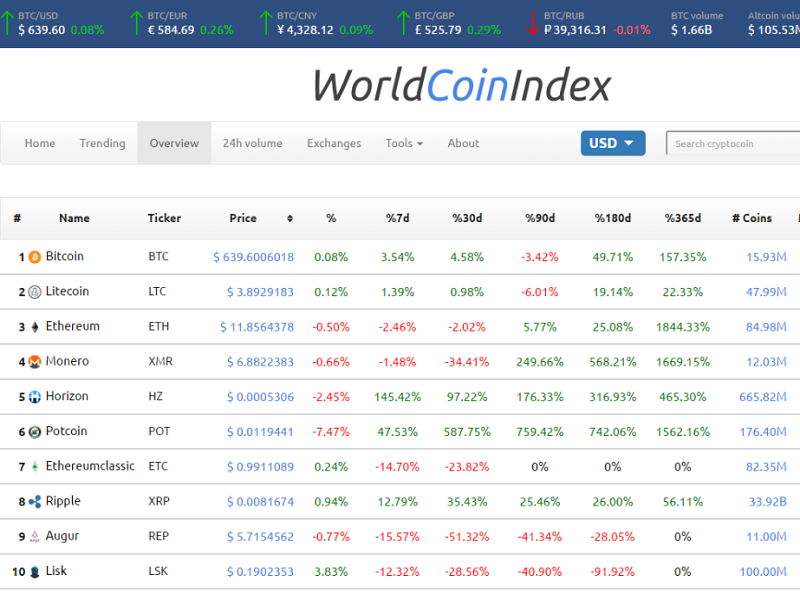Click the REP ticker cell
Screen dimensions: 800x600
[x=159, y=536]
